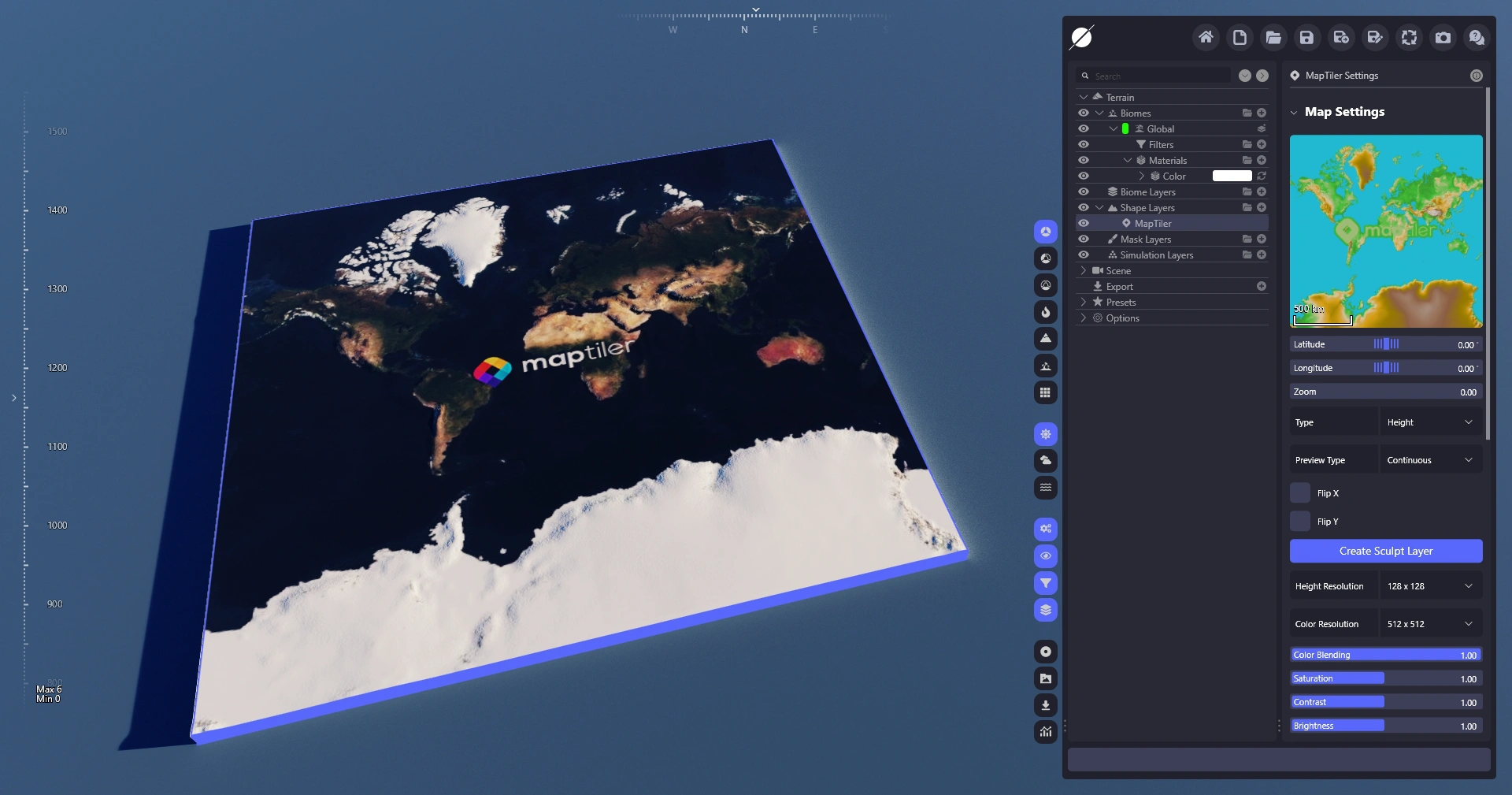1512x795 pixels.
Task: Click the funnel filter icon in viewport toolbar
Action: tap(1046, 583)
